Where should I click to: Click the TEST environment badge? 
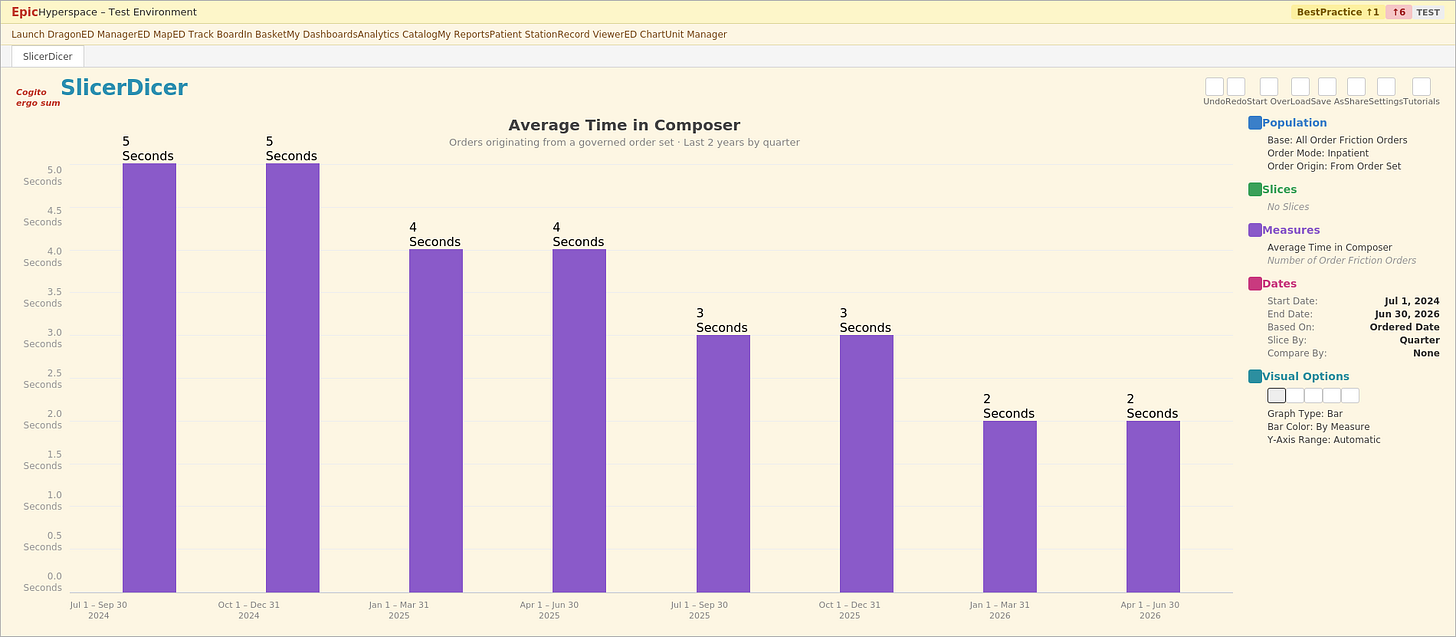(x=1428, y=12)
